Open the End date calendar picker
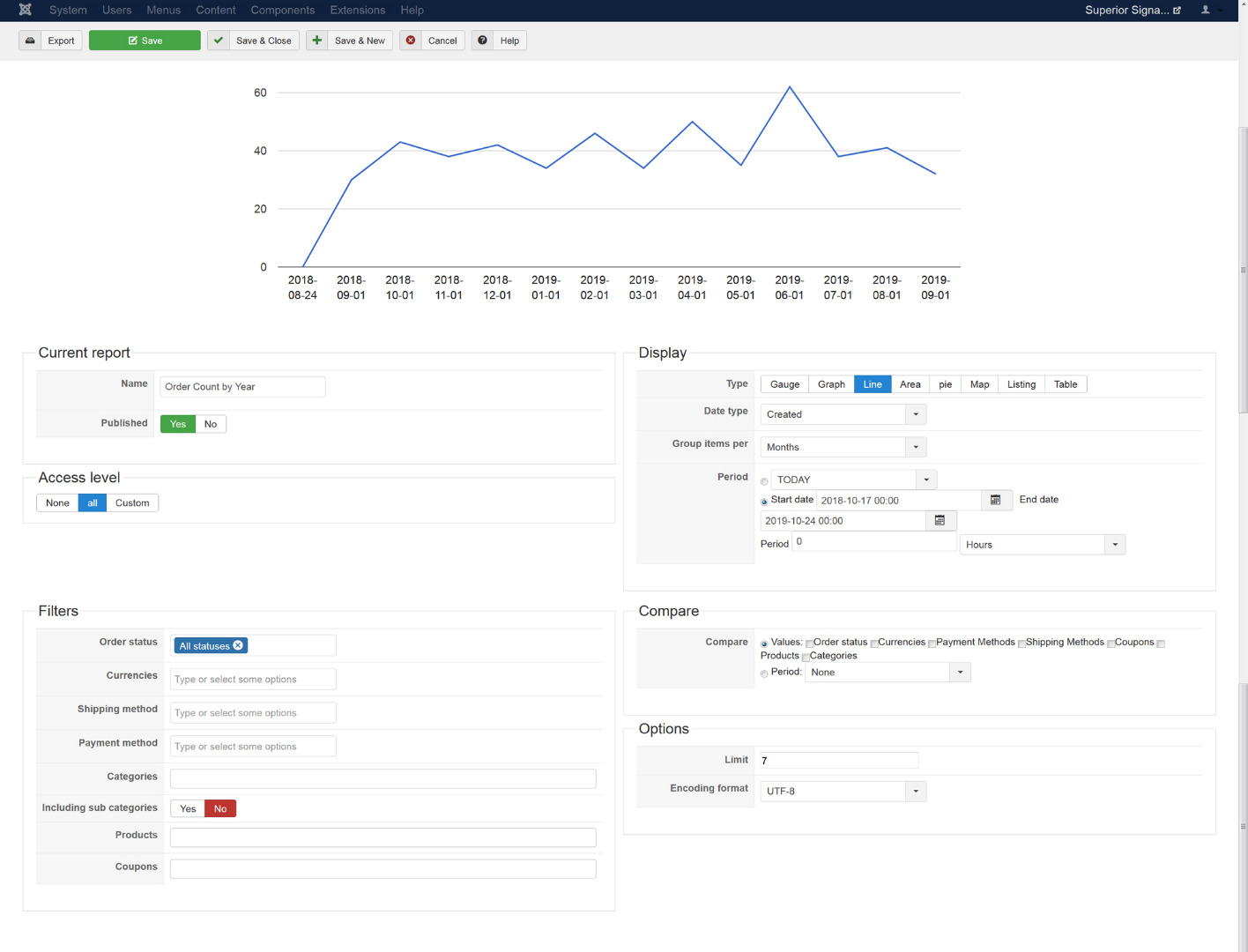Image resolution: width=1248 pixels, height=952 pixels. coord(940,520)
